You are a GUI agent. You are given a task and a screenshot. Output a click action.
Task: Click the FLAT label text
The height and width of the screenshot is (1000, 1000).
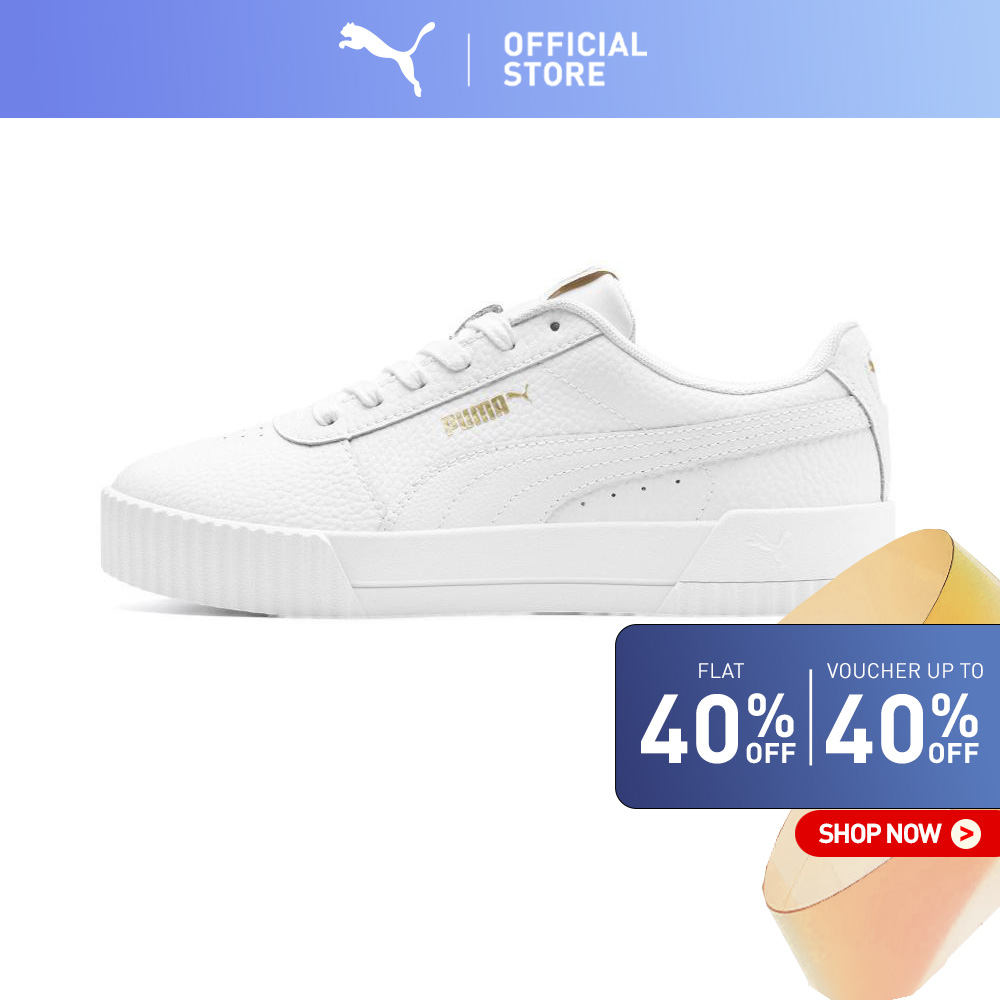point(721,671)
